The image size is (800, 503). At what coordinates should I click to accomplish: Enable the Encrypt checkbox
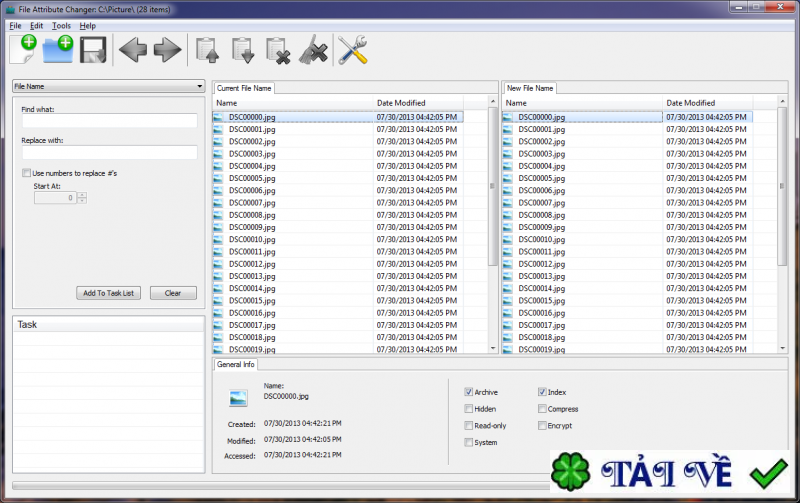click(x=542, y=425)
